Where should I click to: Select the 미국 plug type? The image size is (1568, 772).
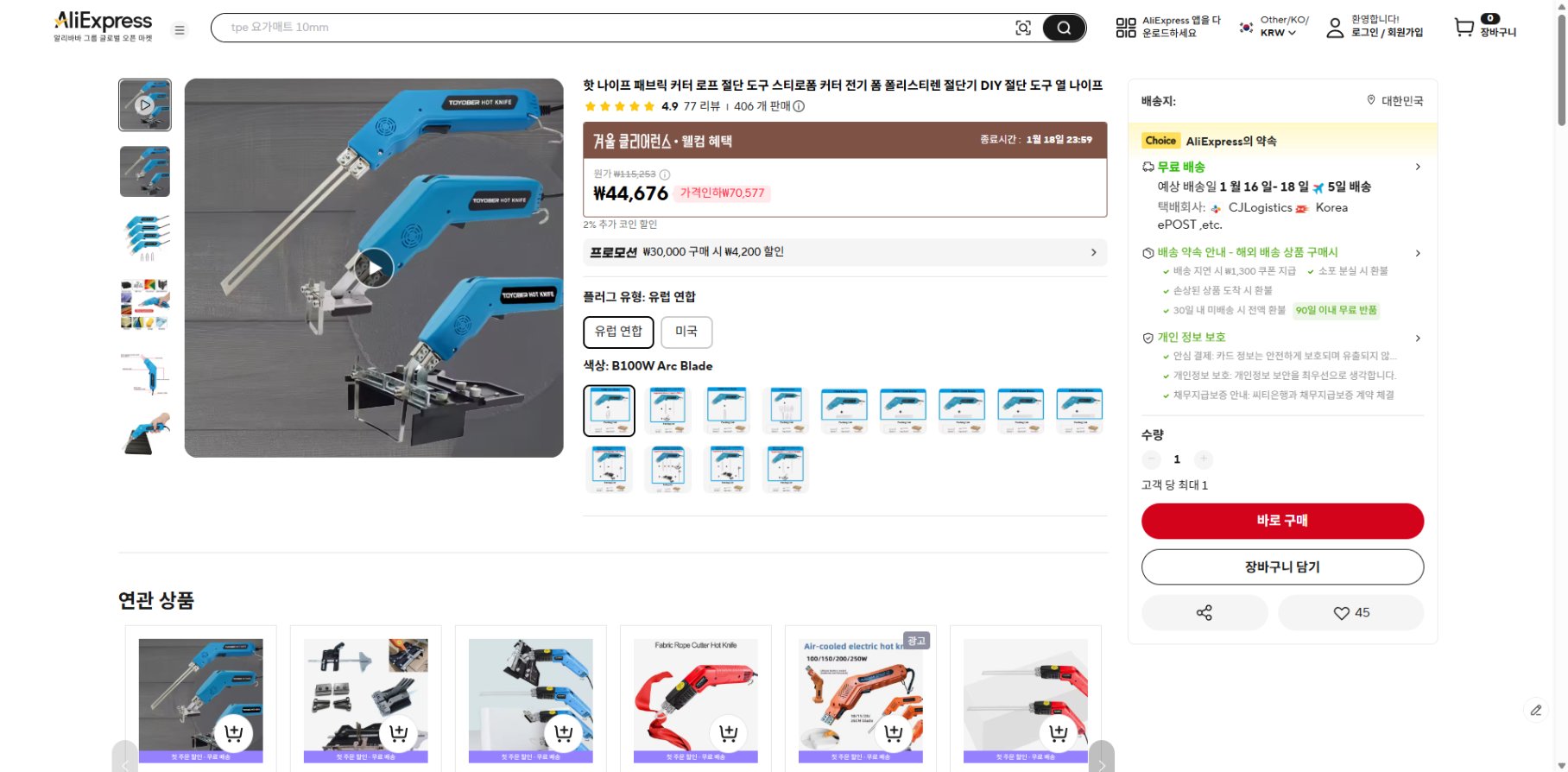[x=686, y=332]
